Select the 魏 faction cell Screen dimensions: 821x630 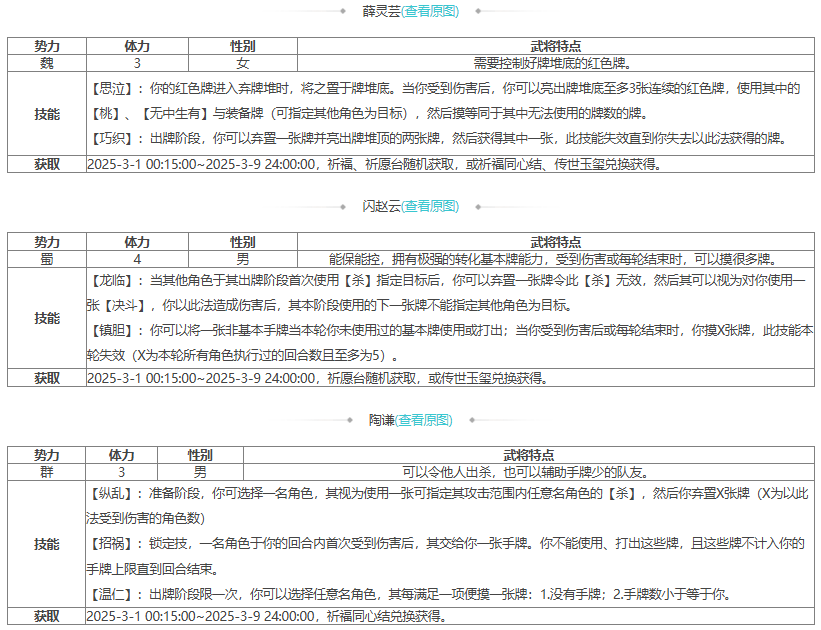coord(46,62)
